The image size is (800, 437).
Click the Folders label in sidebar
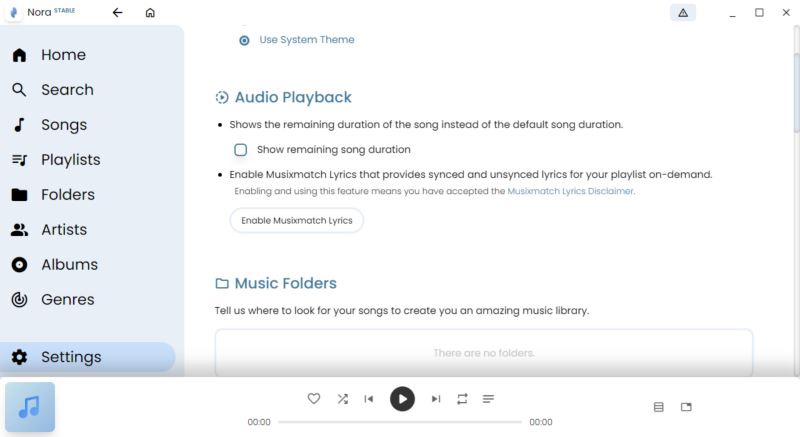point(68,195)
